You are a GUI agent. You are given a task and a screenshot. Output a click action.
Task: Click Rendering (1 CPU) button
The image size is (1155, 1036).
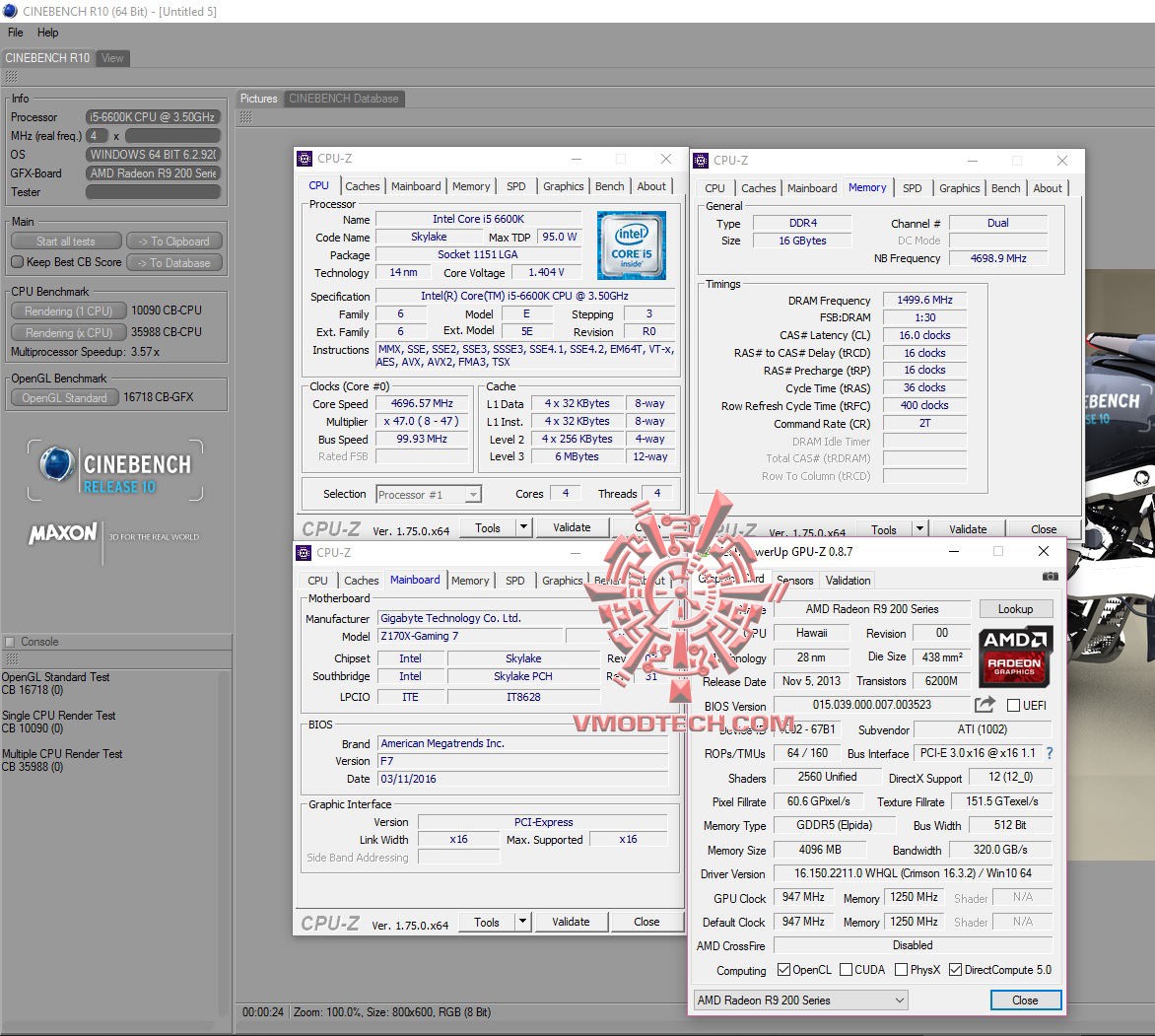69,311
